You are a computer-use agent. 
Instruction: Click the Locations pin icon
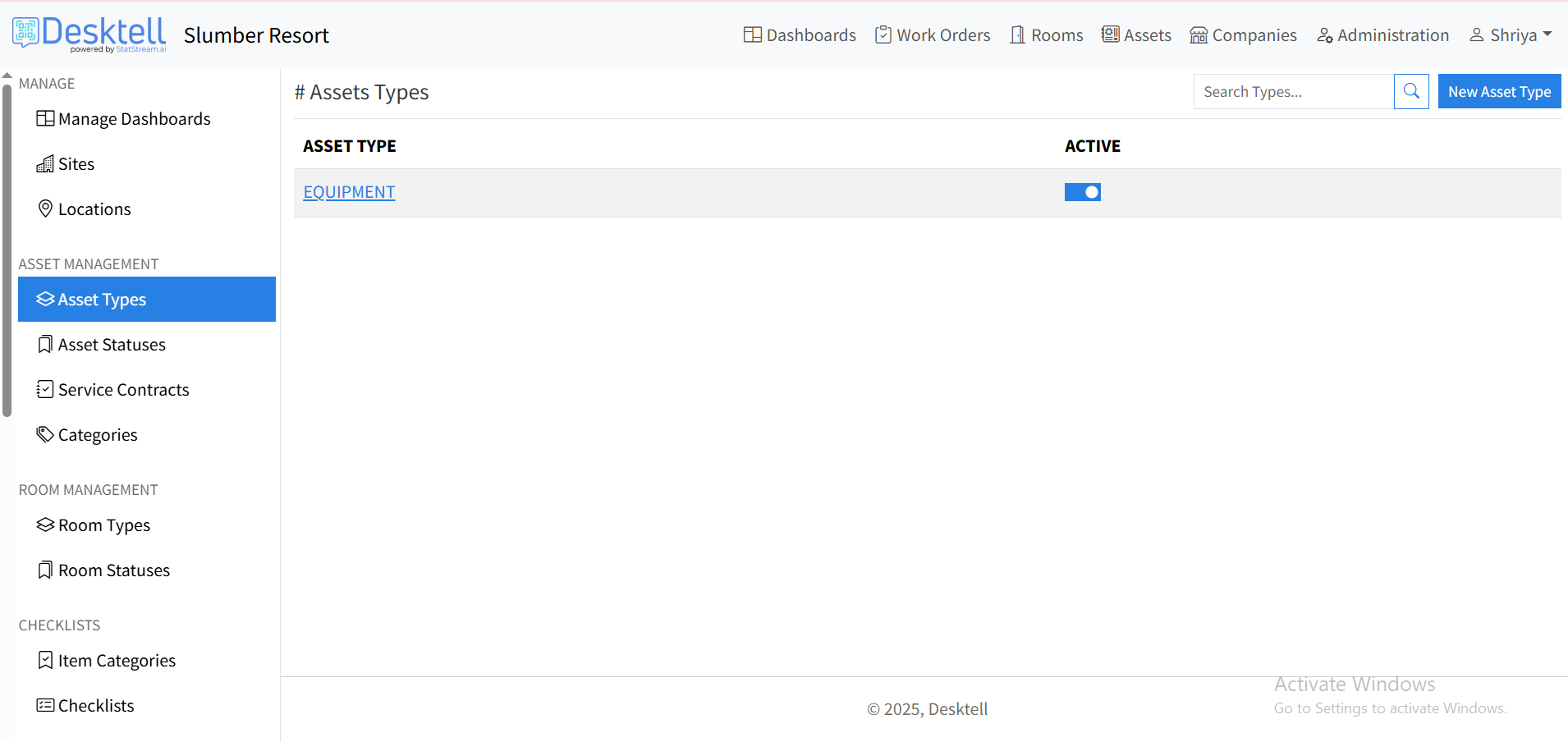(46, 208)
